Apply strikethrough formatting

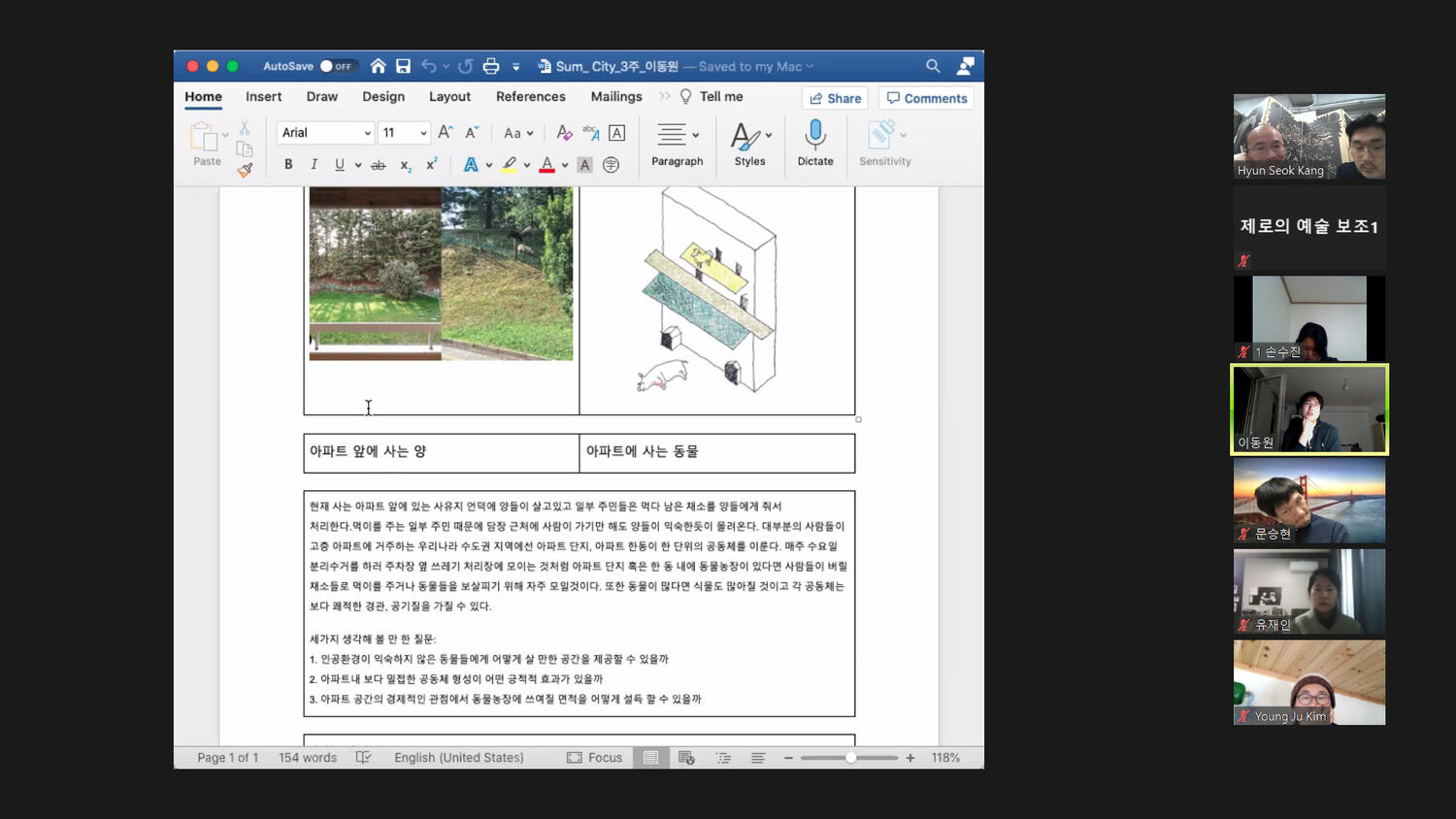pos(379,165)
